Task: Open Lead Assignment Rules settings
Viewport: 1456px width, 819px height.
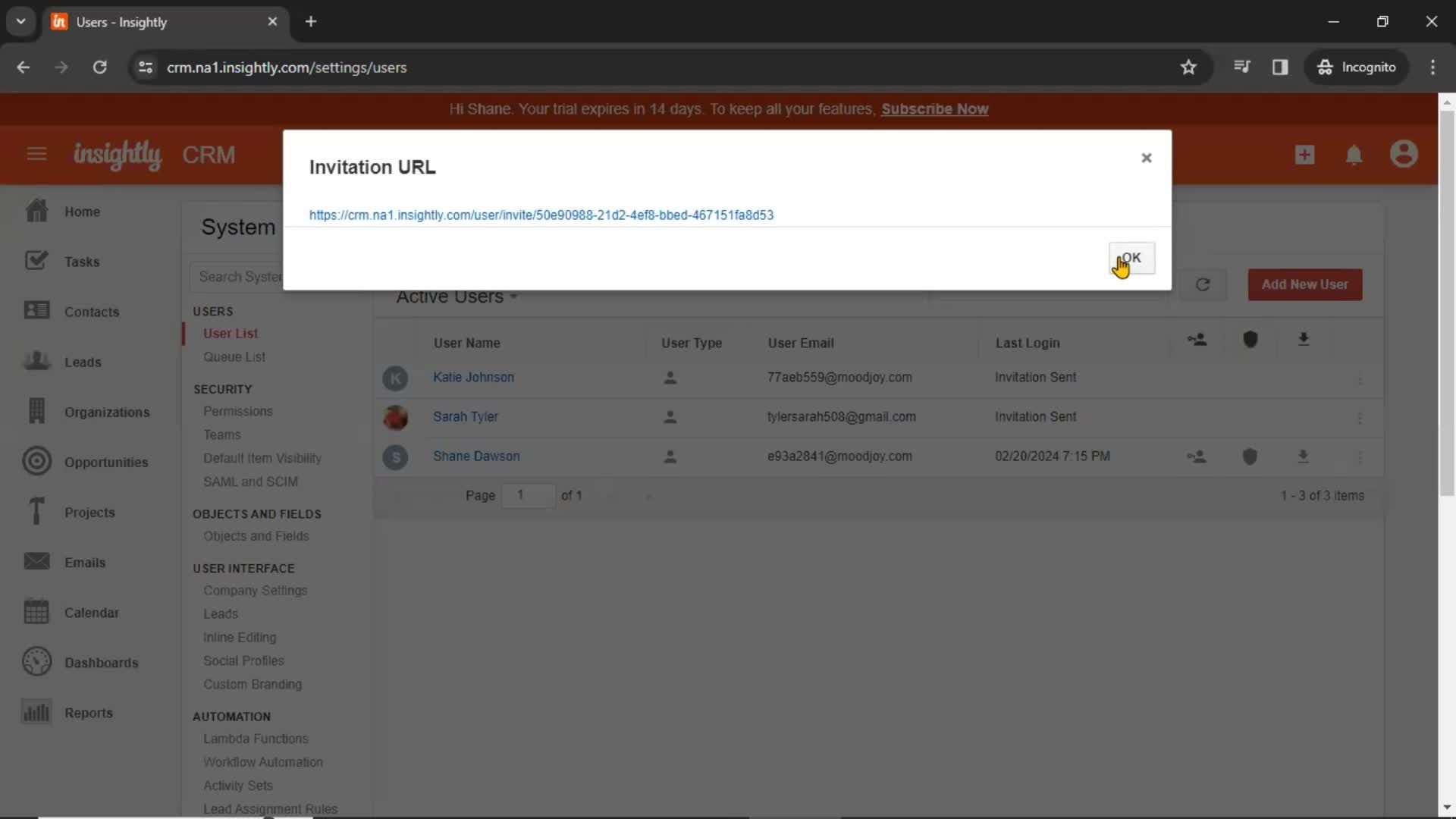Action: coord(271,809)
